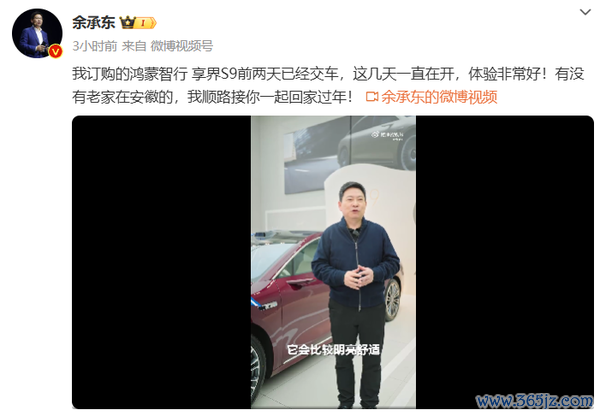Image resolution: width=600 pixels, height=416 pixels.
Task: Click the subtitle 它会比较明亮舒适
Action: click(333, 349)
